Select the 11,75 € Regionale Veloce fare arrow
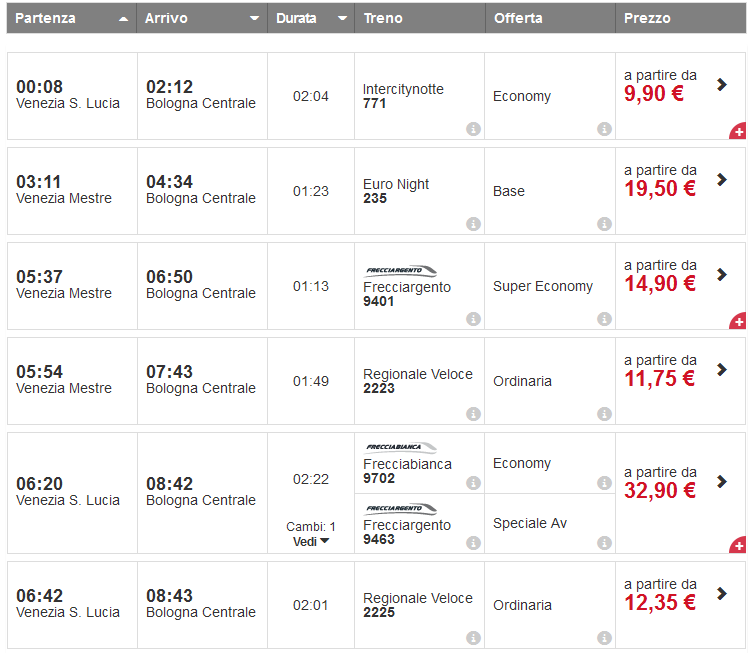The image size is (756, 653). tap(722, 370)
